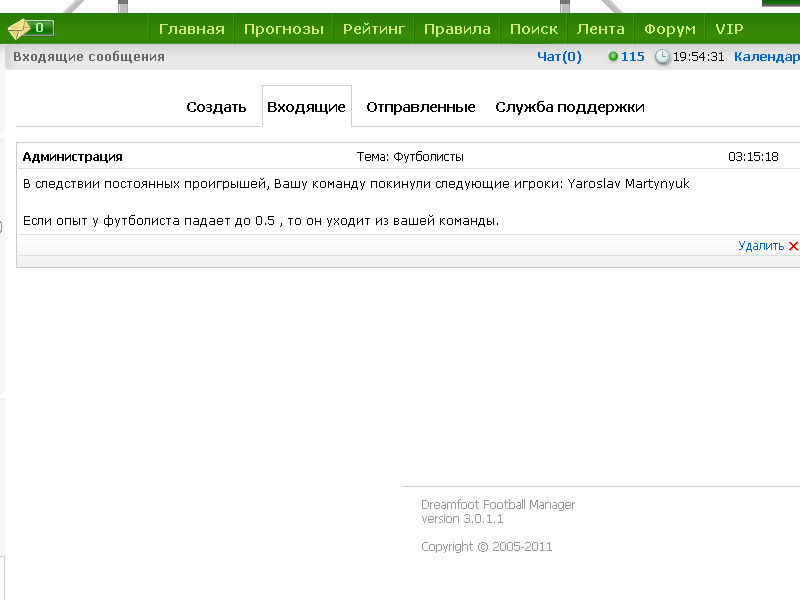Open the Чат(0) link
Viewport: 800px width, 600px height.
coord(559,57)
